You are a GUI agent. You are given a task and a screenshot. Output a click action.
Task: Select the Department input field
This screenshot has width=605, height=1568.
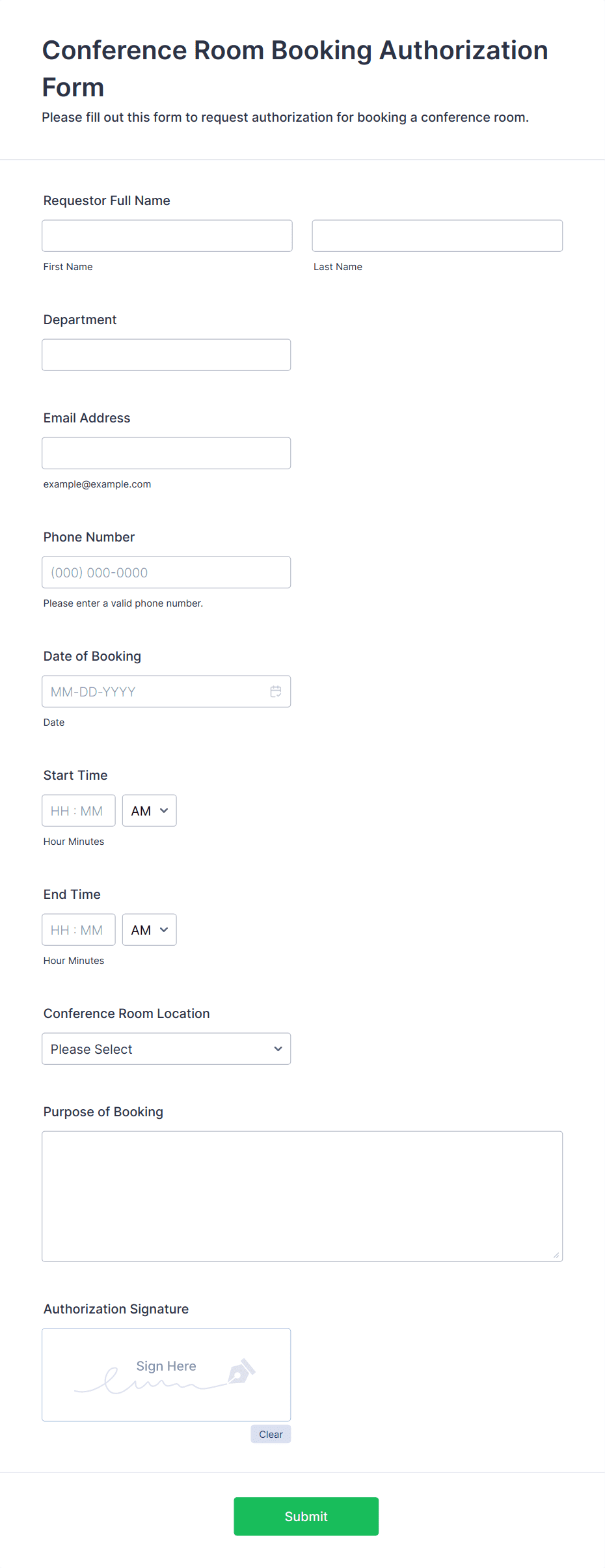pyautogui.click(x=166, y=355)
